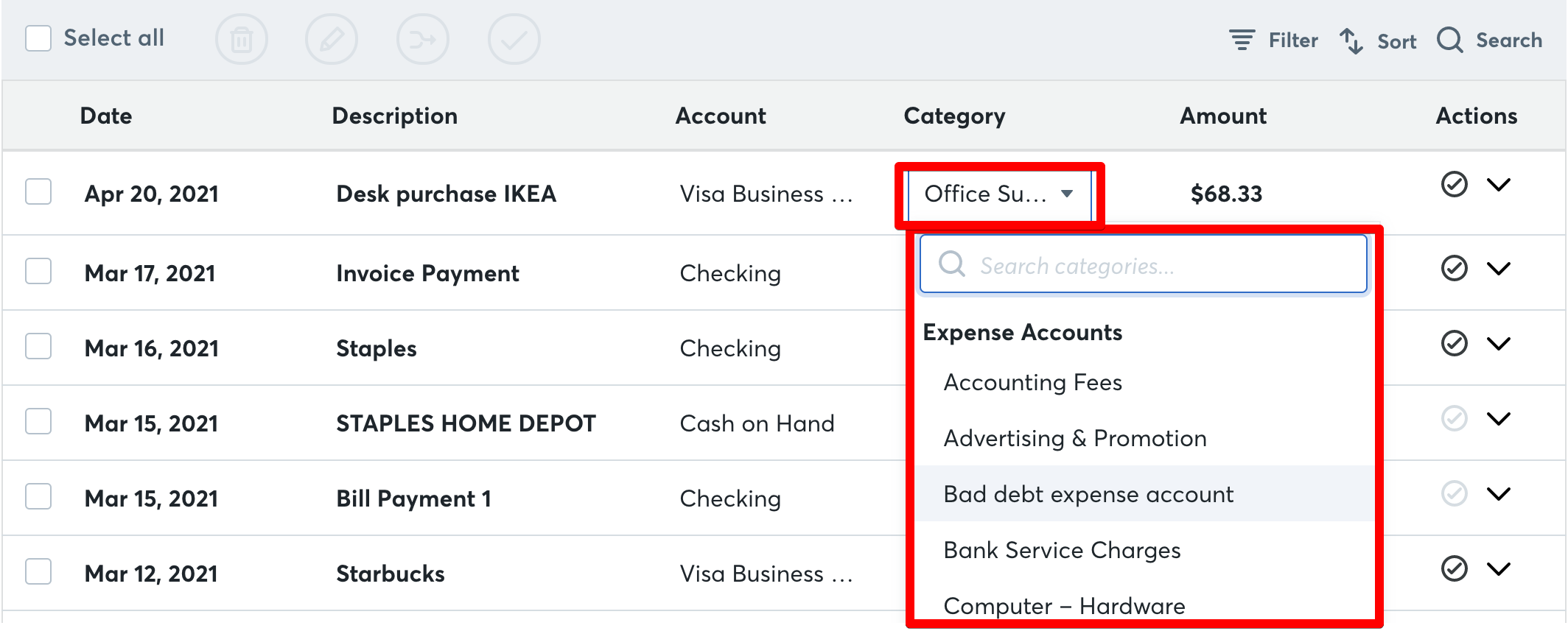Check the Desk purchase IKEA row checkbox
Viewport: 1568px width, 631px height.
38,193
